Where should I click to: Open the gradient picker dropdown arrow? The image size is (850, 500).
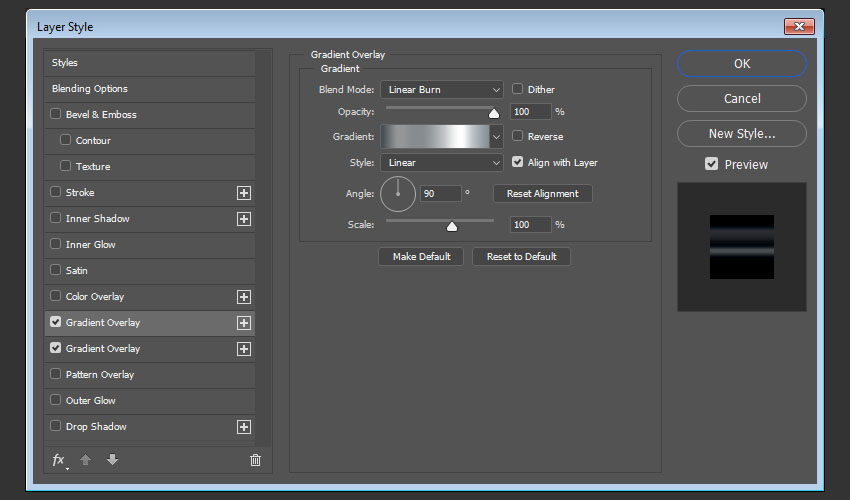496,137
